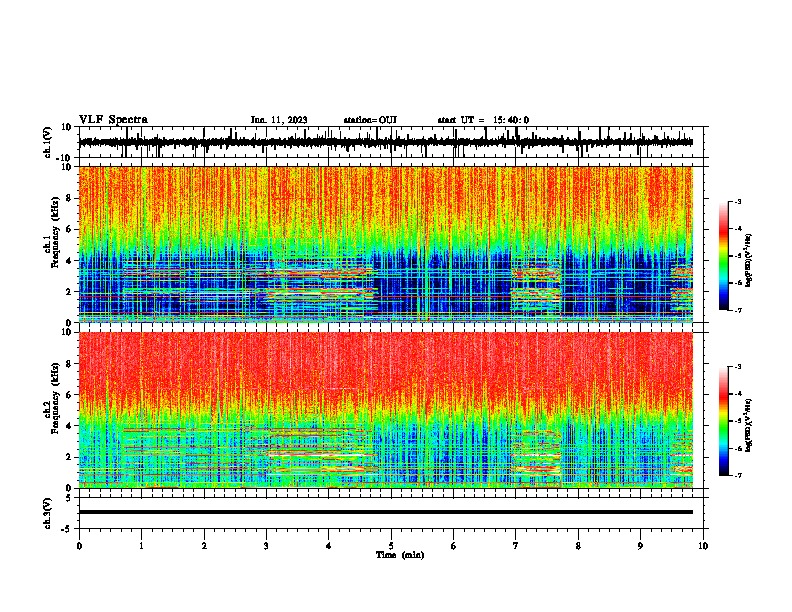
Task: Click the ch.1 spectrogram color scale bar
Action: [x=724, y=256]
